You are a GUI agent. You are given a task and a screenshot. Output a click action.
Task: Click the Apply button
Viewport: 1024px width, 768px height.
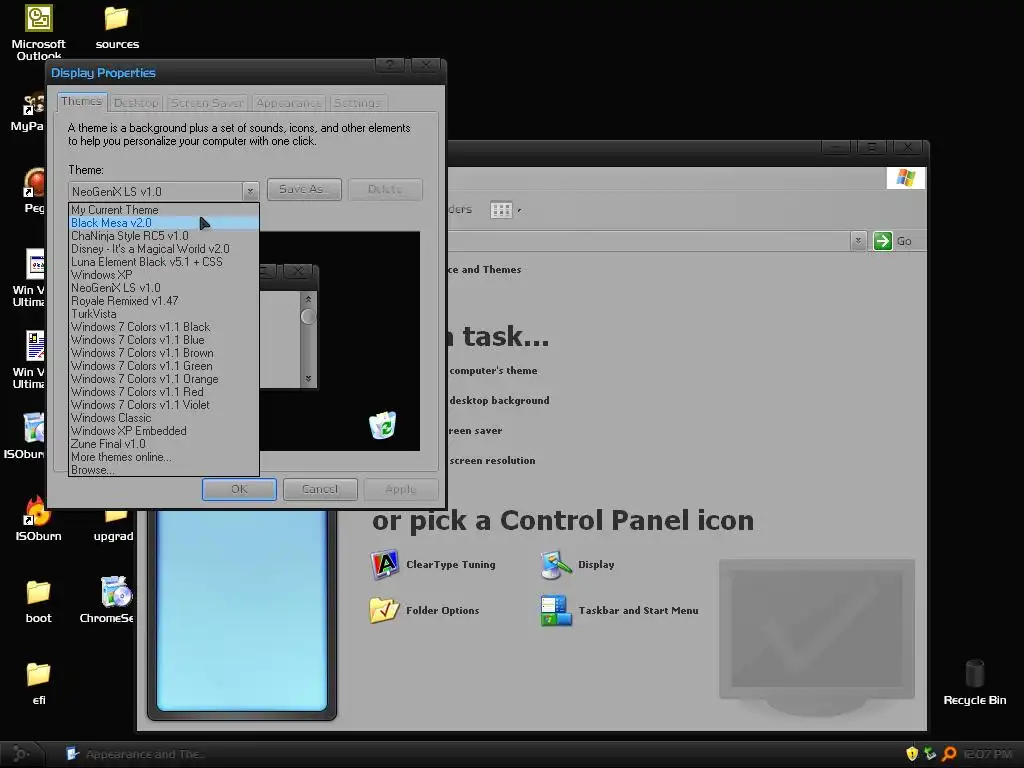click(x=401, y=489)
